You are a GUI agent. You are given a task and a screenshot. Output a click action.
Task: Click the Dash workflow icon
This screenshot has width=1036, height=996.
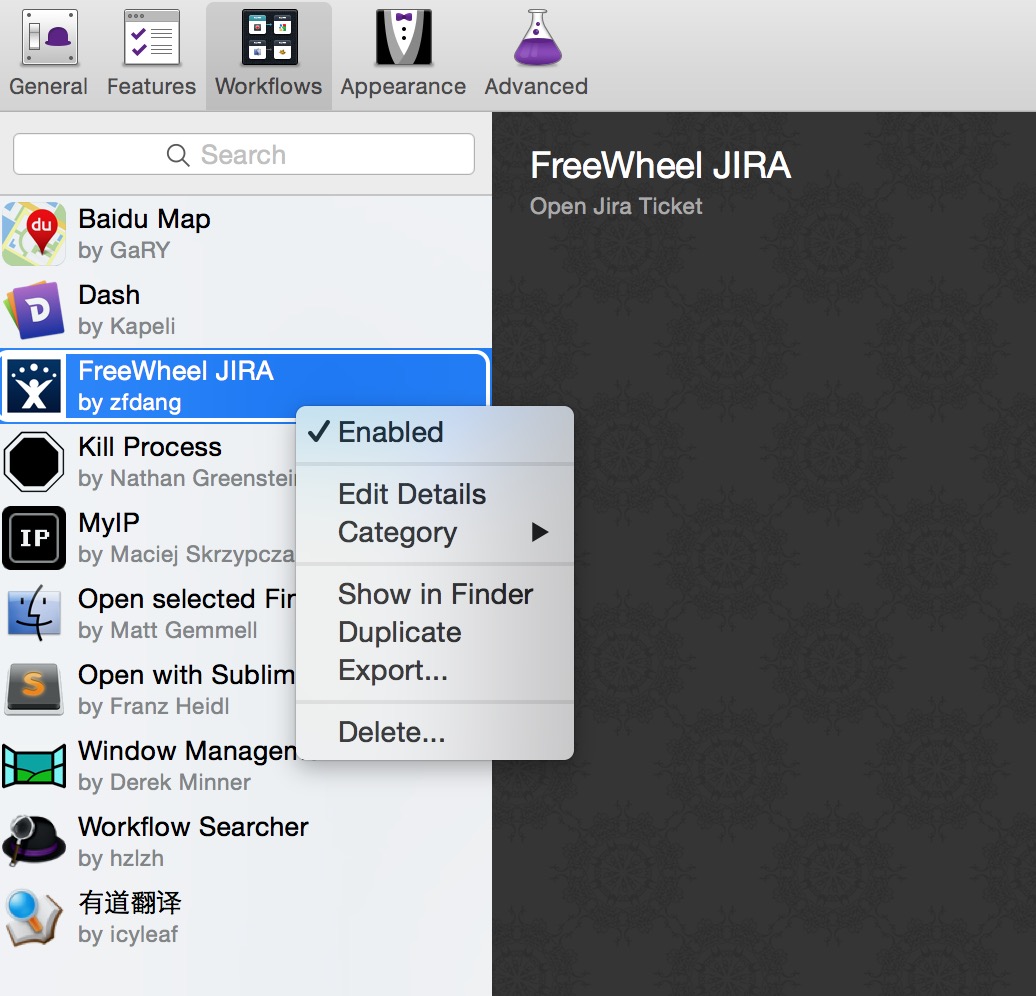coord(34,310)
